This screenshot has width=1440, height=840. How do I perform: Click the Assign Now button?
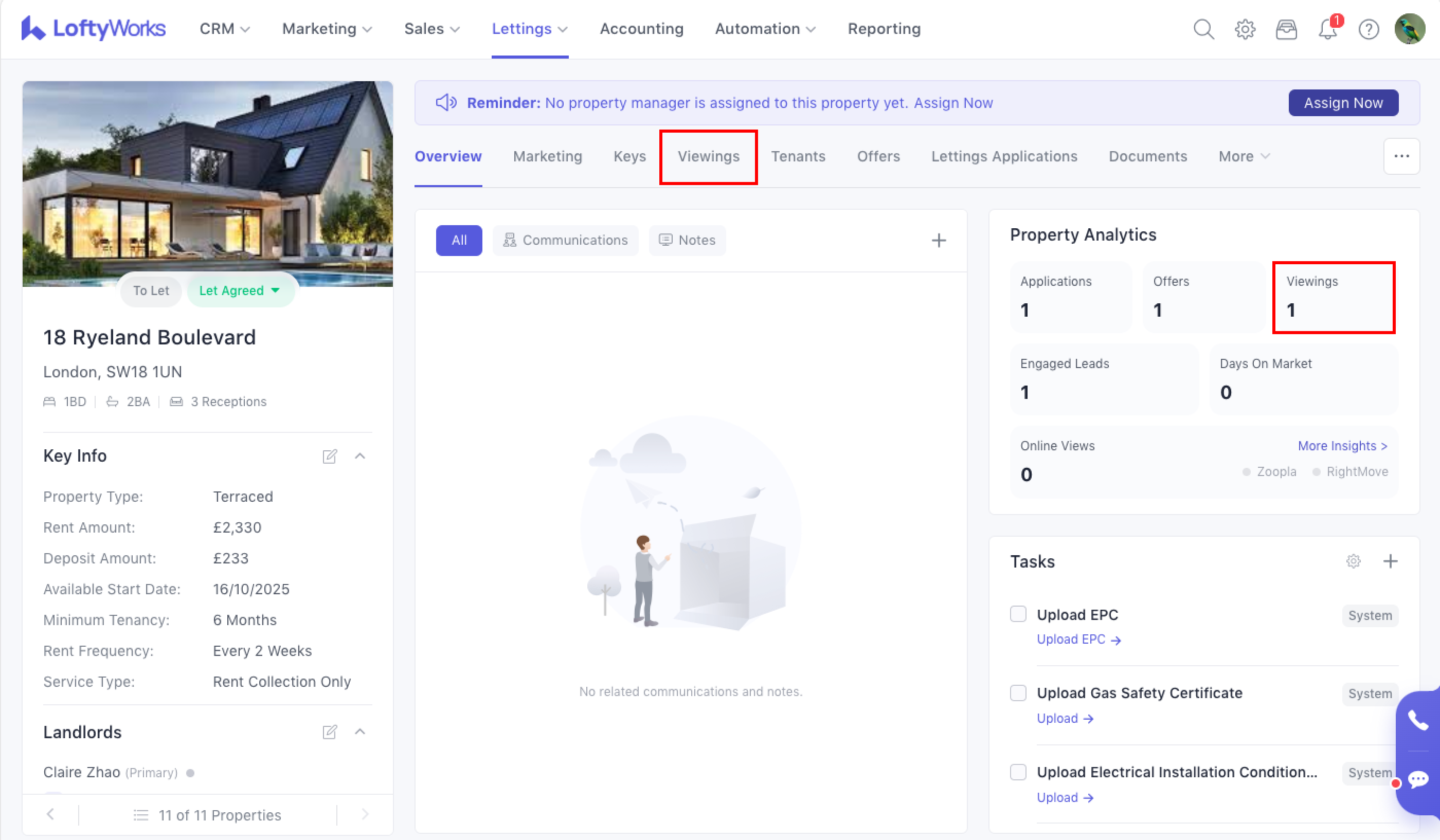[1343, 103]
